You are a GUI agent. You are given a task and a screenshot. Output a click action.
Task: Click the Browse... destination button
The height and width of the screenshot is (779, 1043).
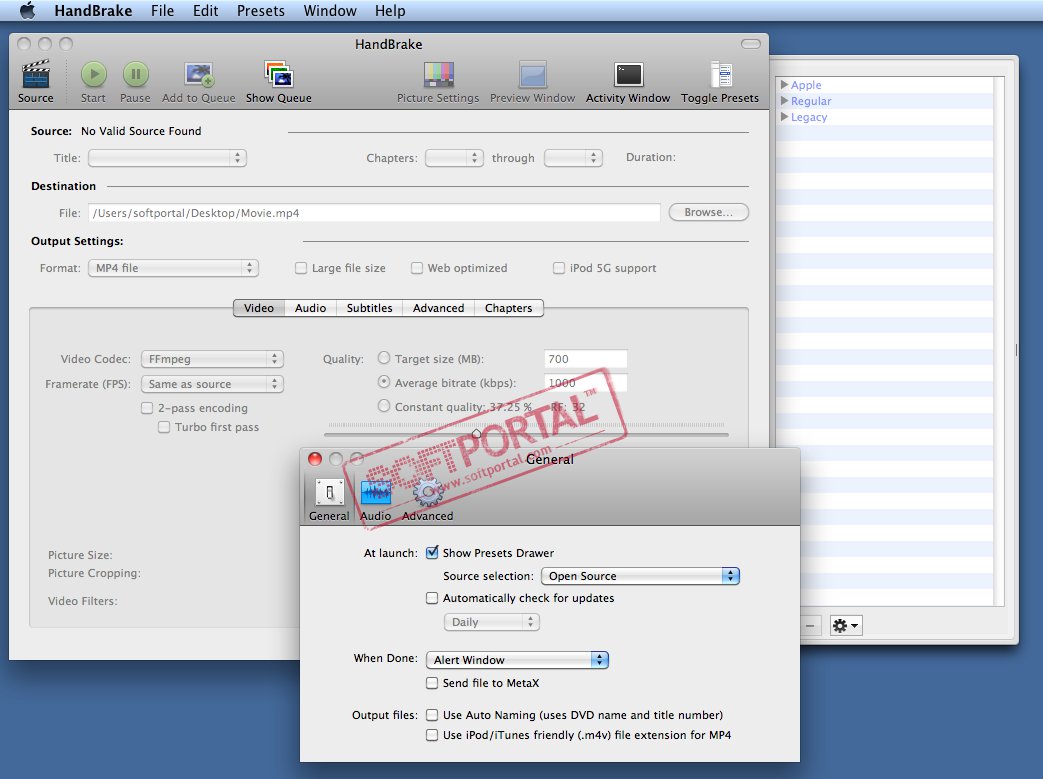pyautogui.click(x=708, y=212)
